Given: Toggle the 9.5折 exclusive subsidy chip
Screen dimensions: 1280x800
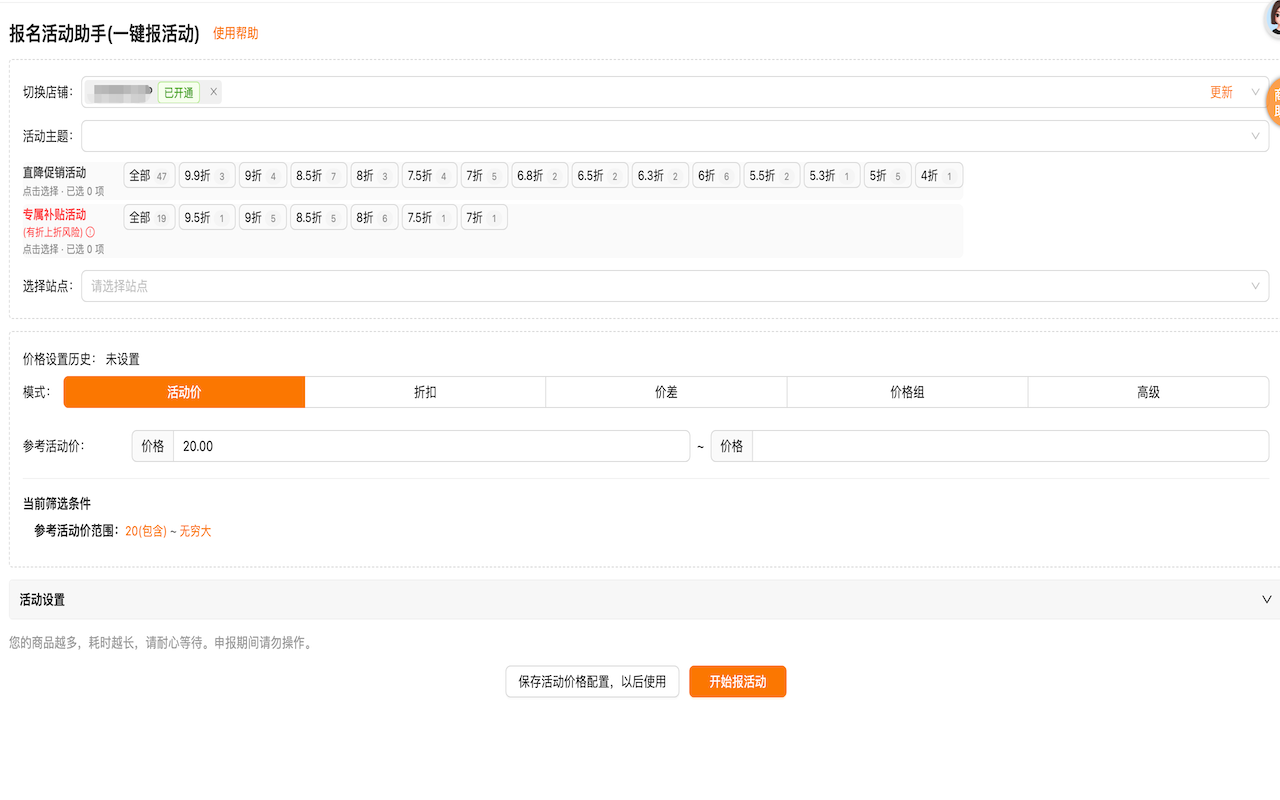Looking at the screenshot, I should [207, 217].
